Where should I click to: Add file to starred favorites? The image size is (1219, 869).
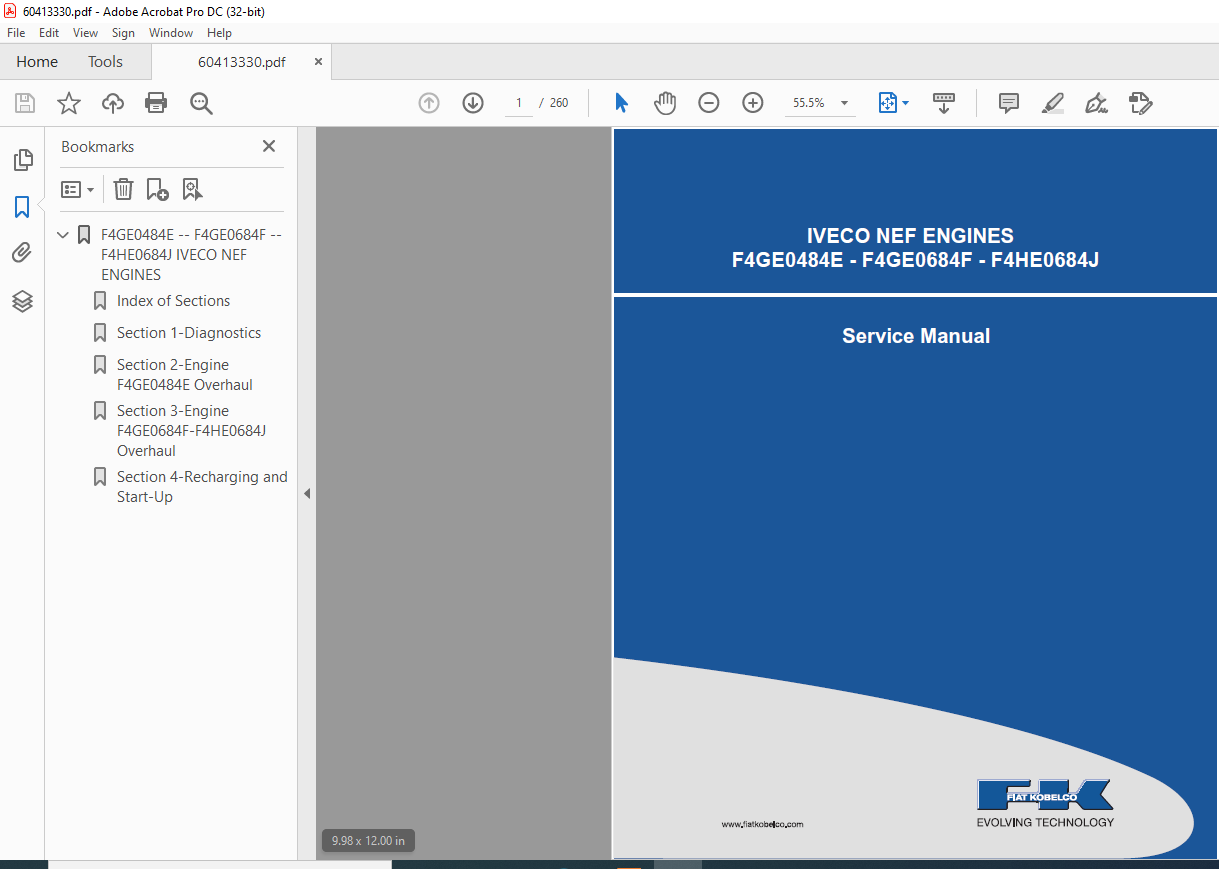click(69, 103)
